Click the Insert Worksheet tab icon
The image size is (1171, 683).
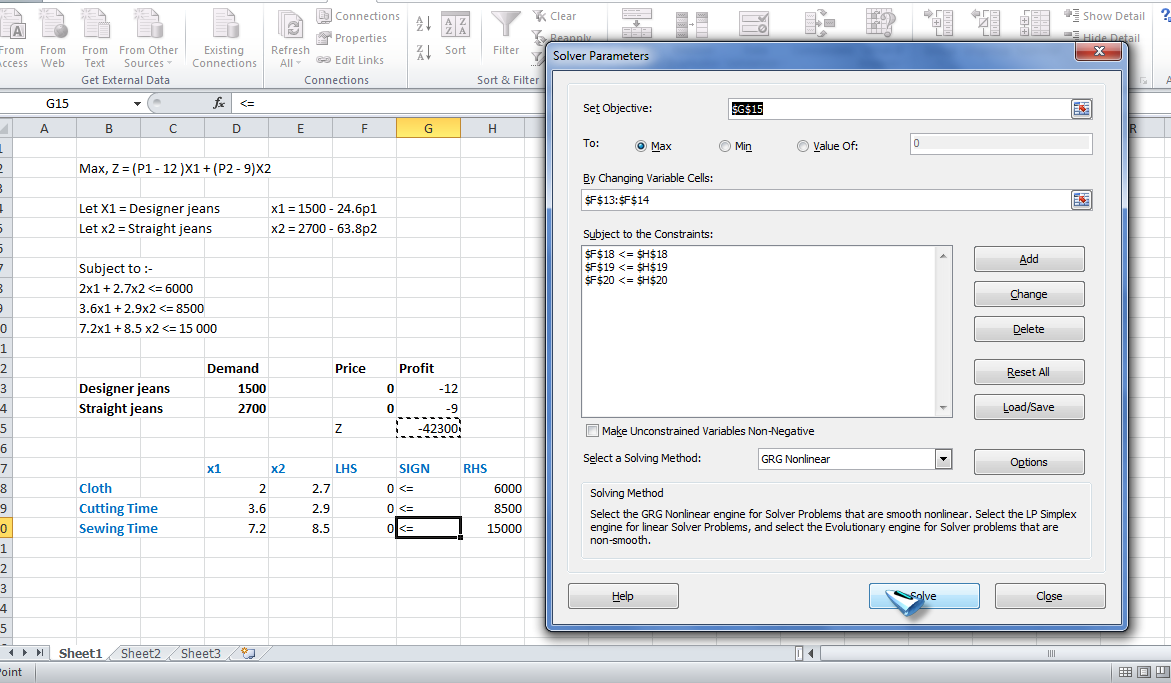point(248,653)
